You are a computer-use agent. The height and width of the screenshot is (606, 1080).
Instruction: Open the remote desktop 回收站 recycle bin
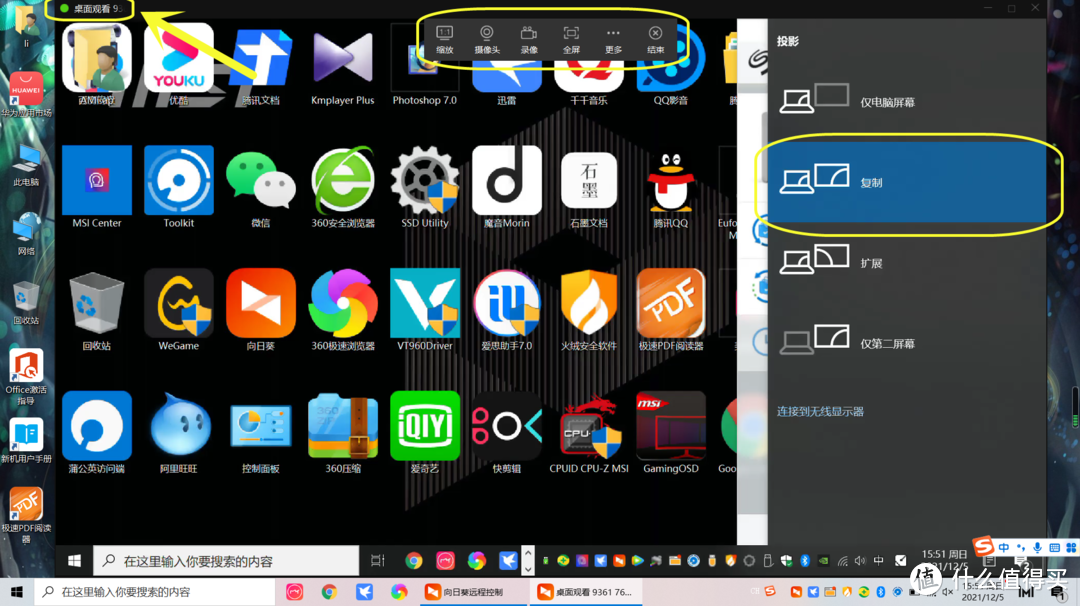point(96,310)
